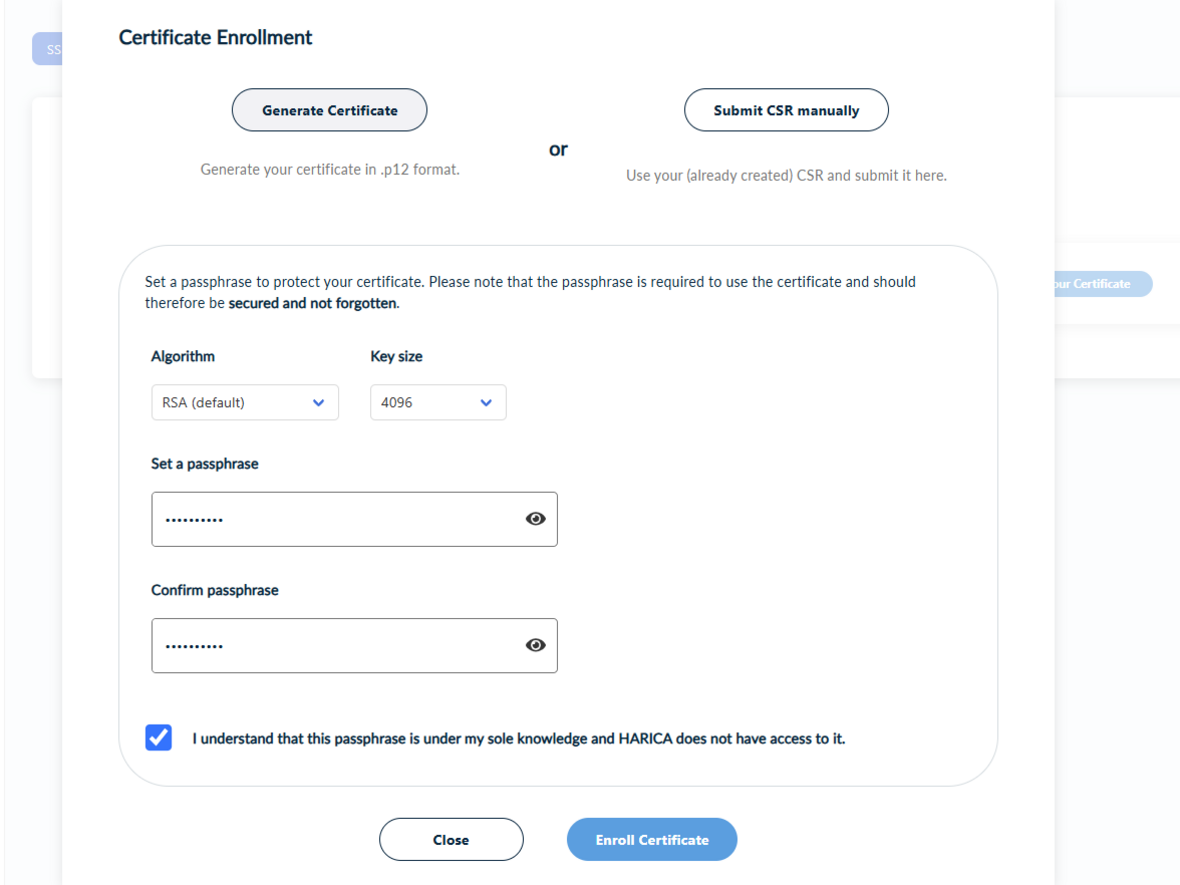This screenshot has width=1180, height=885.
Task: Click the partially hidden Certificate button behind dialog
Action: click(x=1103, y=284)
